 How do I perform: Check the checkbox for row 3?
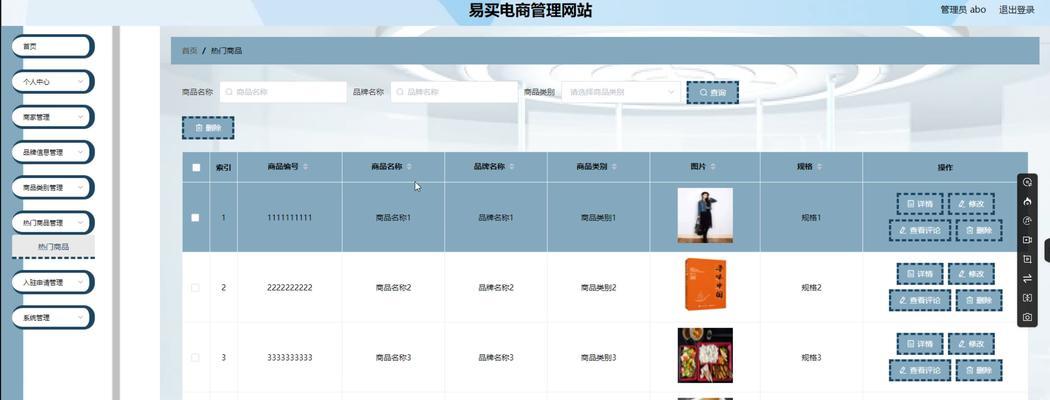196,358
